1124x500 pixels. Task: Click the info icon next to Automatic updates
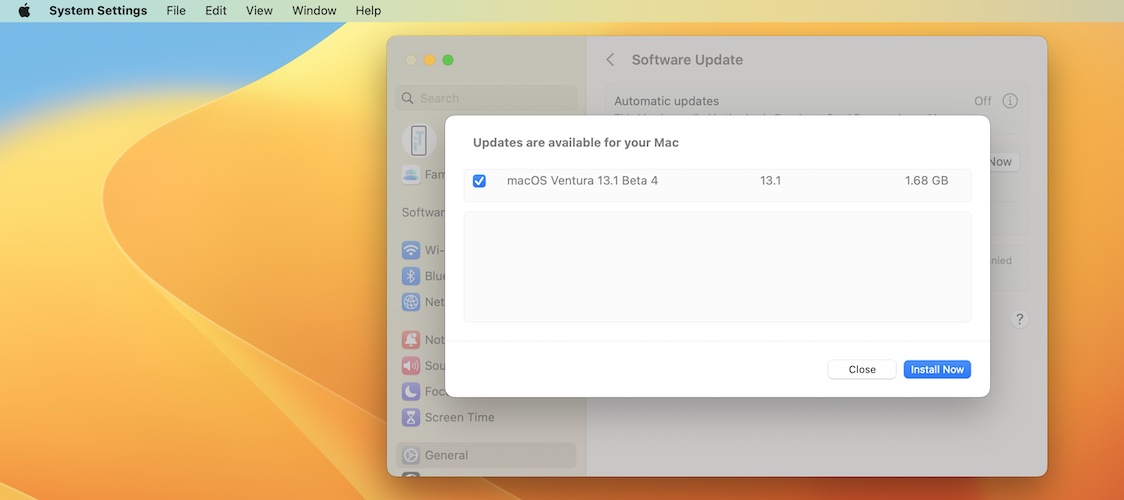(x=1010, y=101)
